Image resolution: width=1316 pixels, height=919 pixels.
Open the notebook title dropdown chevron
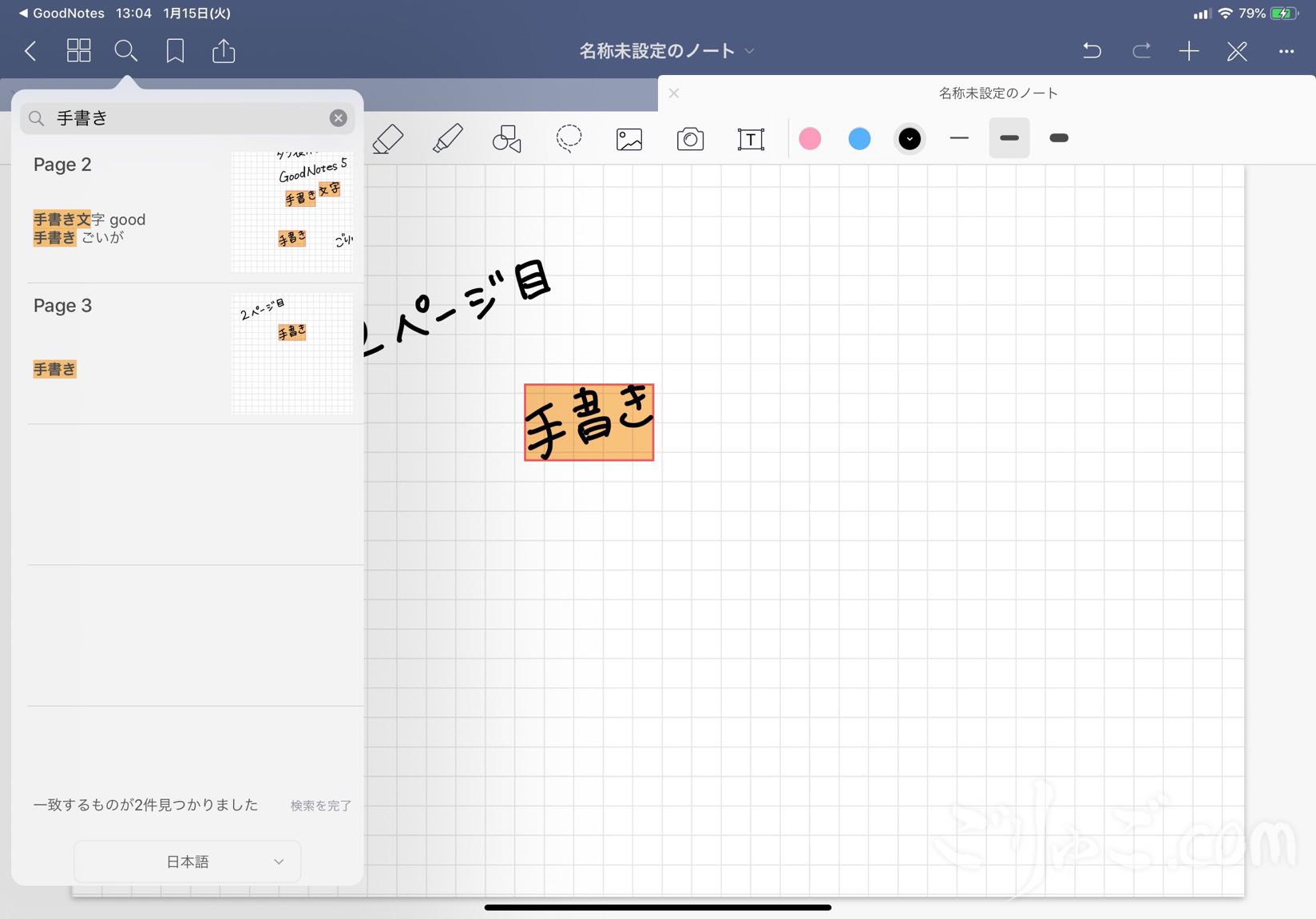pos(750,51)
